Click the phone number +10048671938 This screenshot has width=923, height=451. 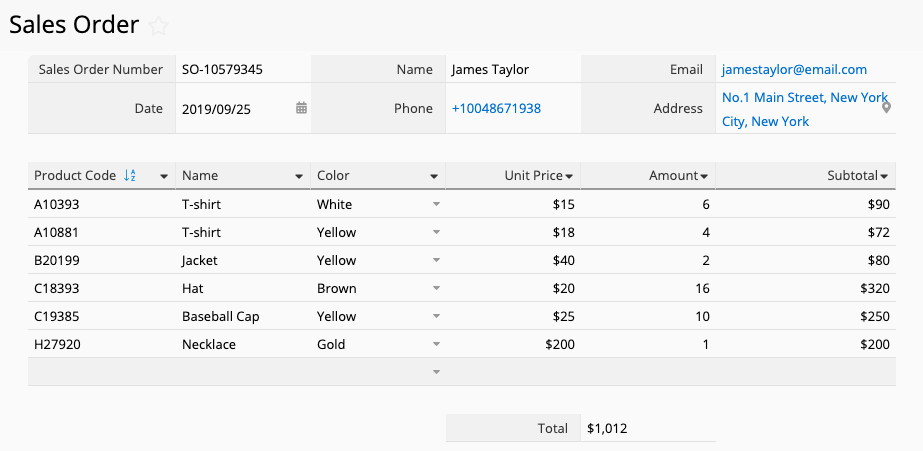pyautogui.click(x=496, y=108)
